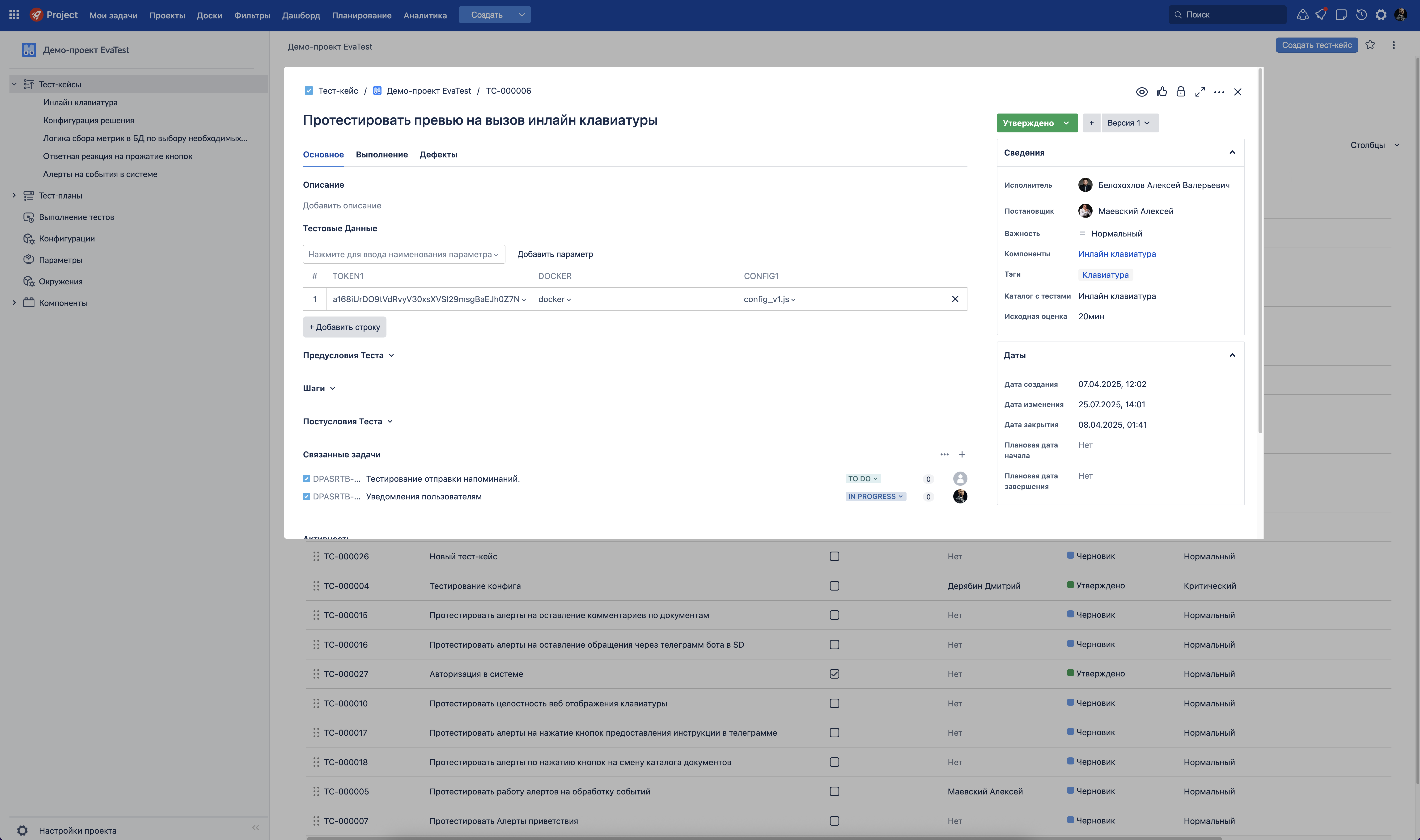Collapse the Даты panel

[x=1232, y=355]
